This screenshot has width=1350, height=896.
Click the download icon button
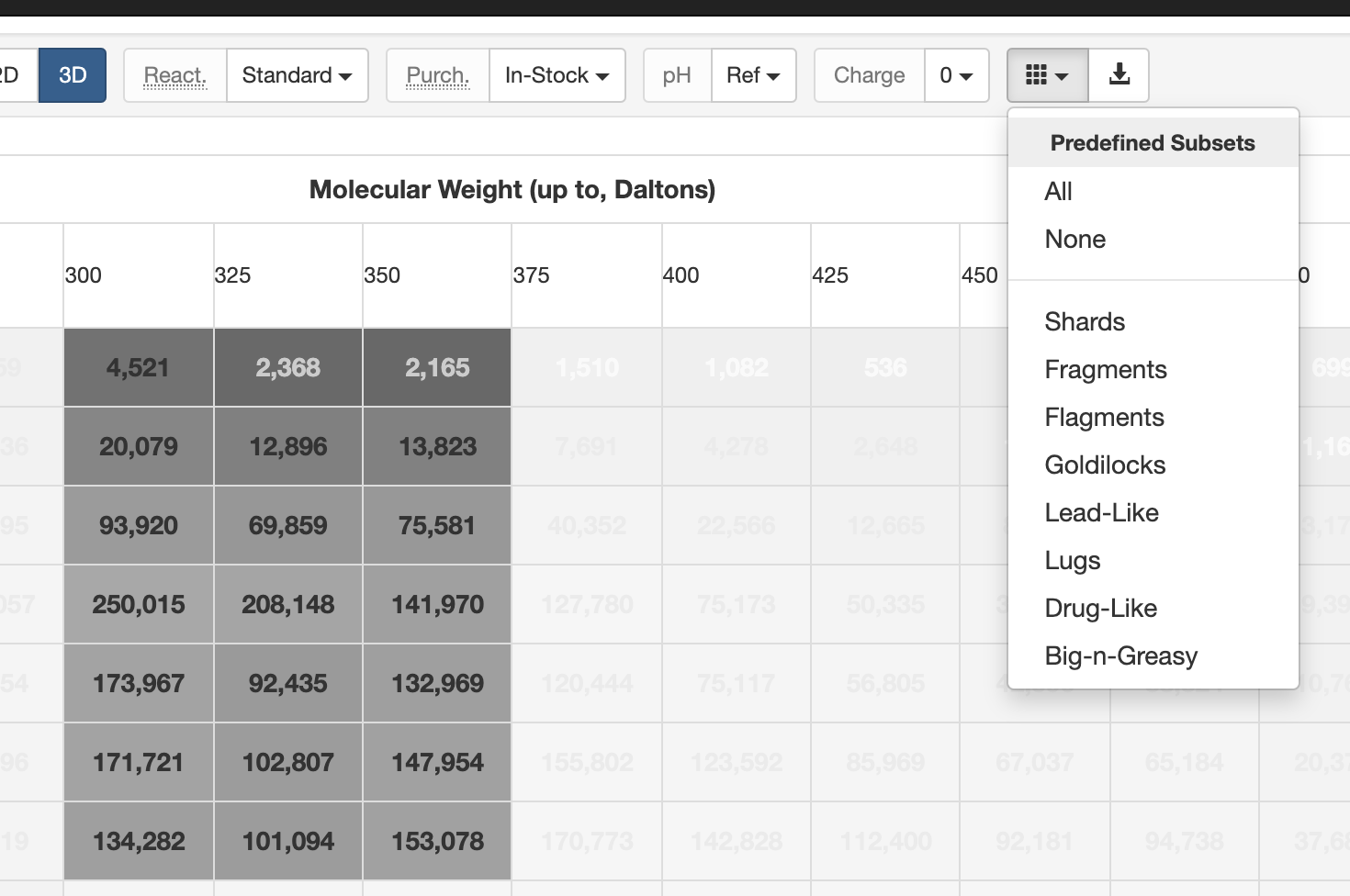point(1119,75)
